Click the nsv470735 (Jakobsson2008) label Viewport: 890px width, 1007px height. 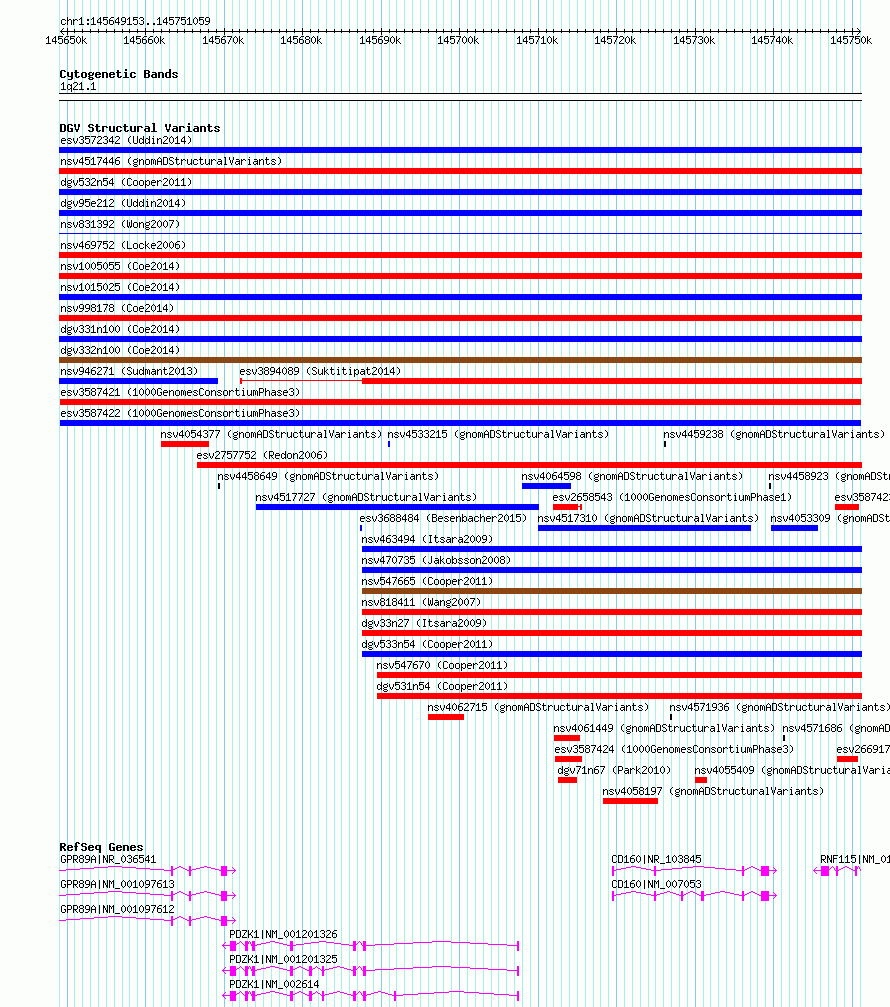click(x=436, y=560)
